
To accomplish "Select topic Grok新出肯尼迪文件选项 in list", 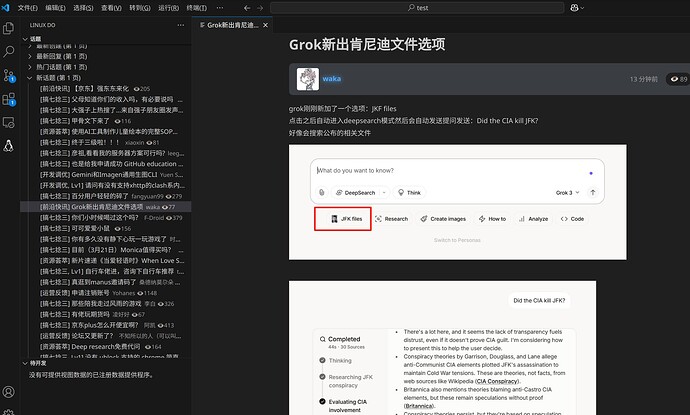I will click(x=106, y=207).
